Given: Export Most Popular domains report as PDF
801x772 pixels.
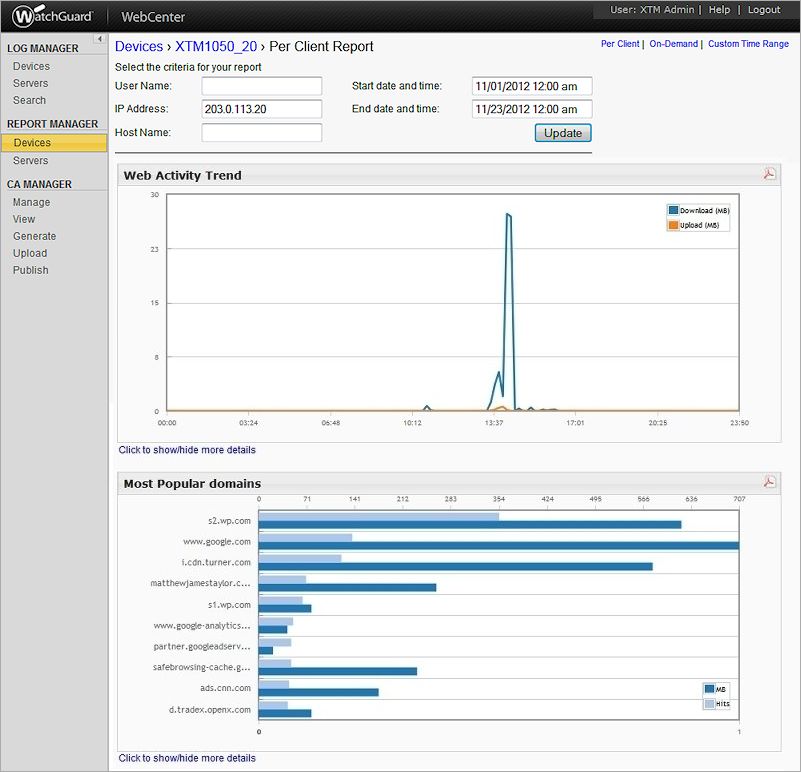Looking at the screenshot, I should pos(767,481).
